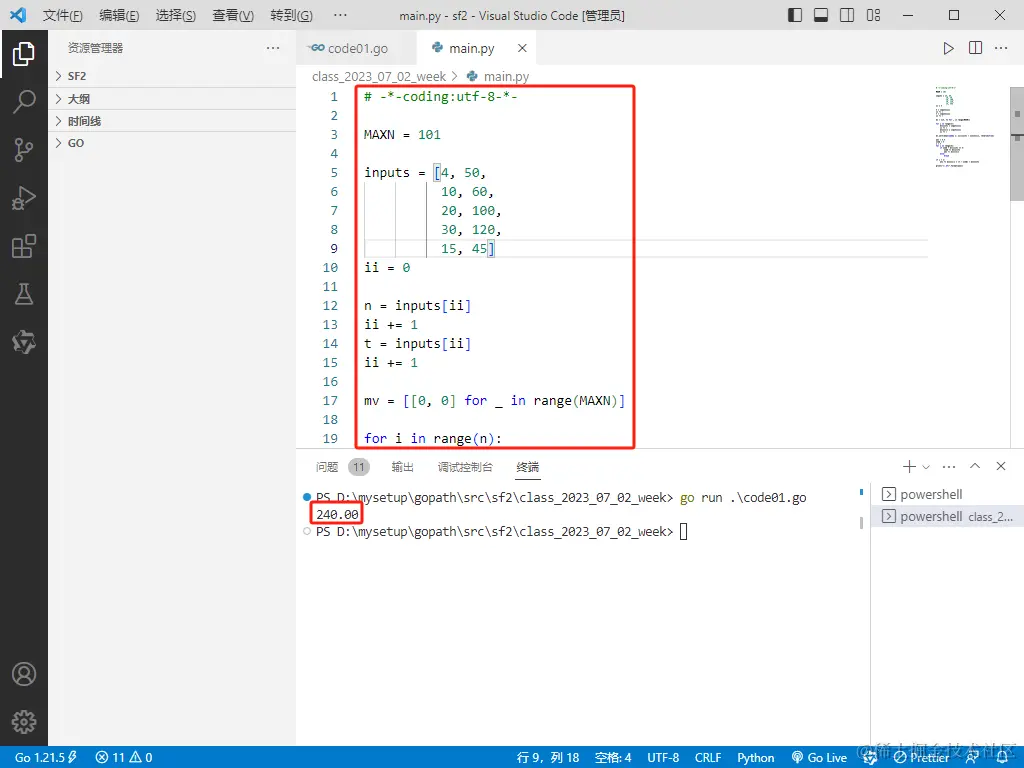Toggle the bottom panel visibility
Screen dimensions: 1024x768
click(821, 15)
